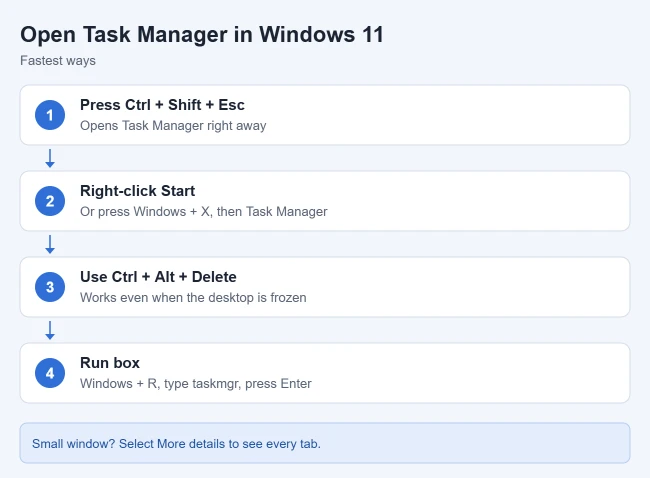Click 'Opens Task Manager right away' description

tap(173, 126)
